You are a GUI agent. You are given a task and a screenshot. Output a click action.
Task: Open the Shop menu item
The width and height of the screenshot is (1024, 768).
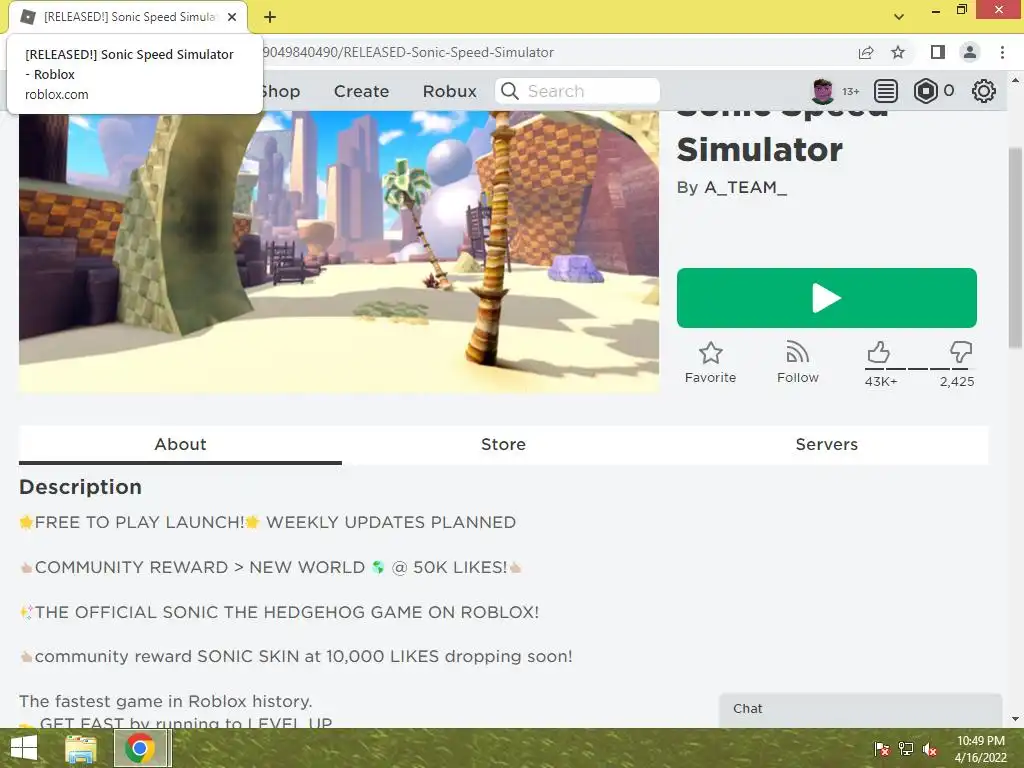click(x=280, y=91)
